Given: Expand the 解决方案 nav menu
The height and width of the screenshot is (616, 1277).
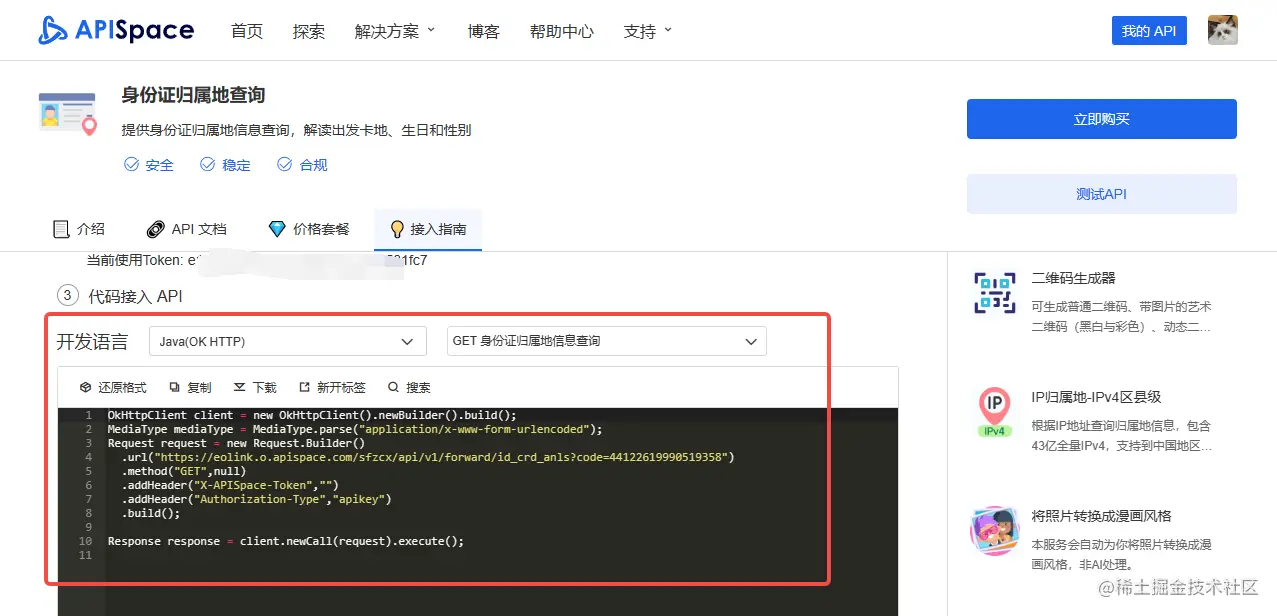Looking at the screenshot, I should click(395, 31).
